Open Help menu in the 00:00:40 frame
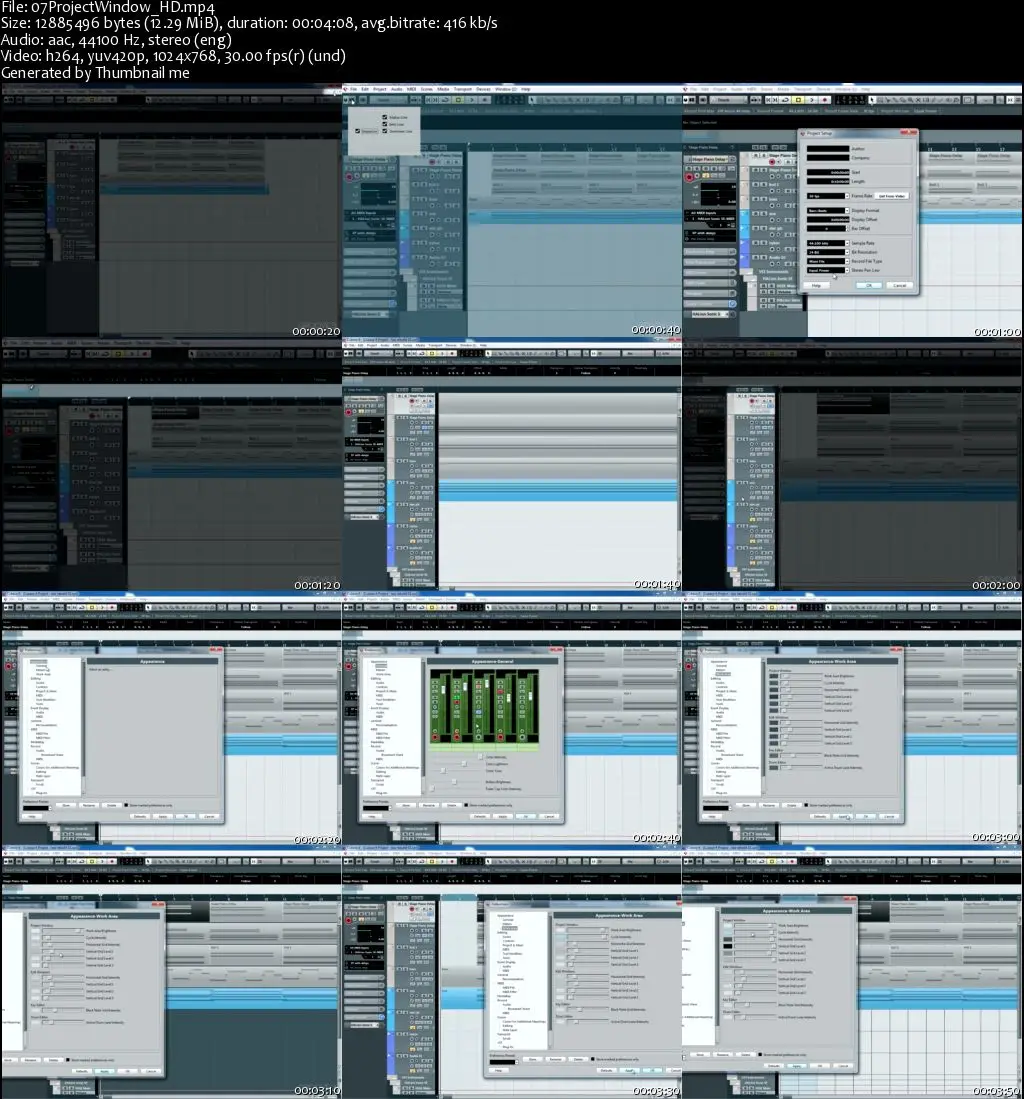The width and height of the screenshot is (1024, 1099). tap(526, 90)
